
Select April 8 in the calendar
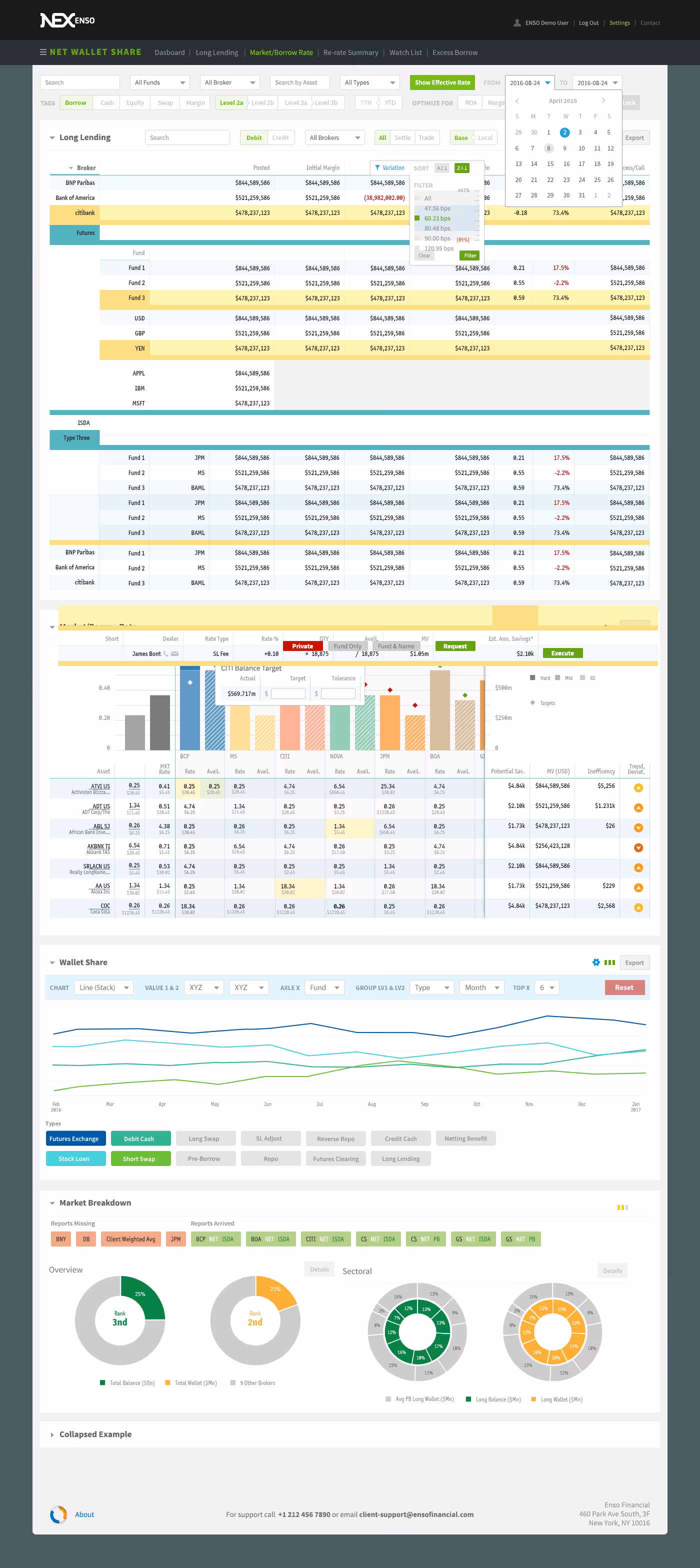pos(548,148)
